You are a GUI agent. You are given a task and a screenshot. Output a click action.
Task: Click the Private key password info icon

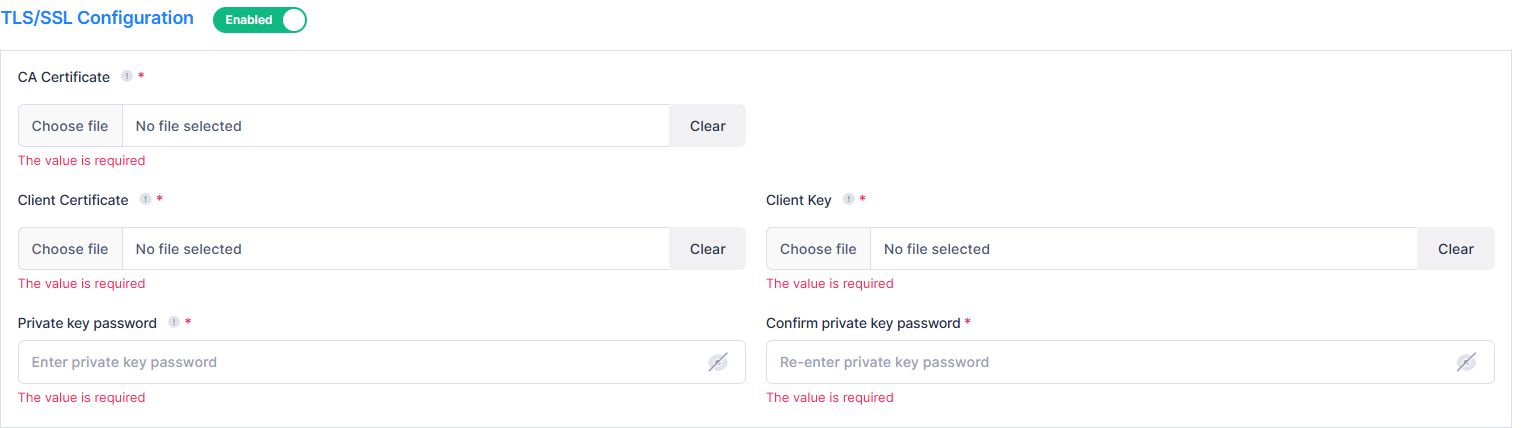[174, 322]
